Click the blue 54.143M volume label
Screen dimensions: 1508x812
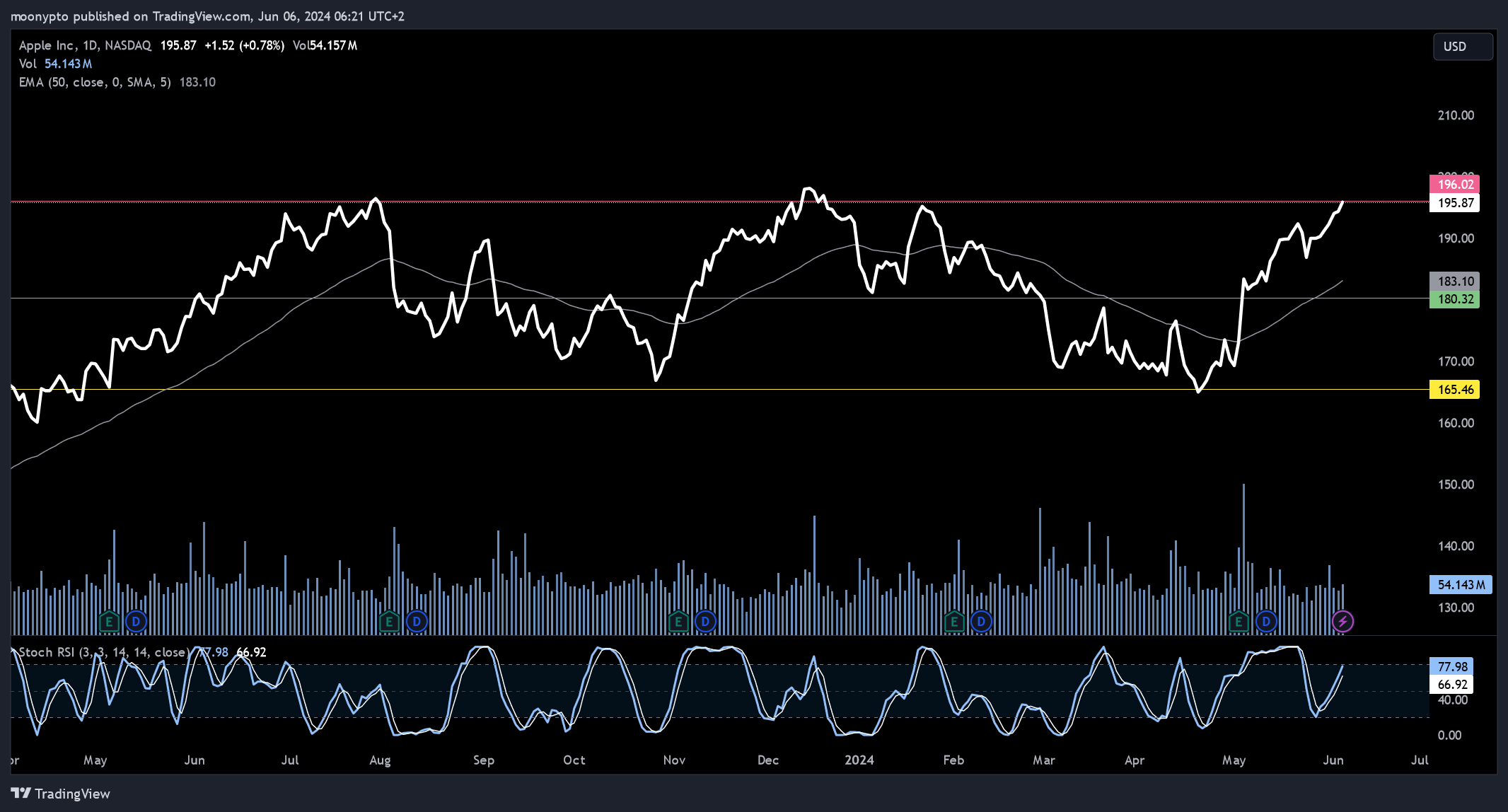(x=1461, y=585)
